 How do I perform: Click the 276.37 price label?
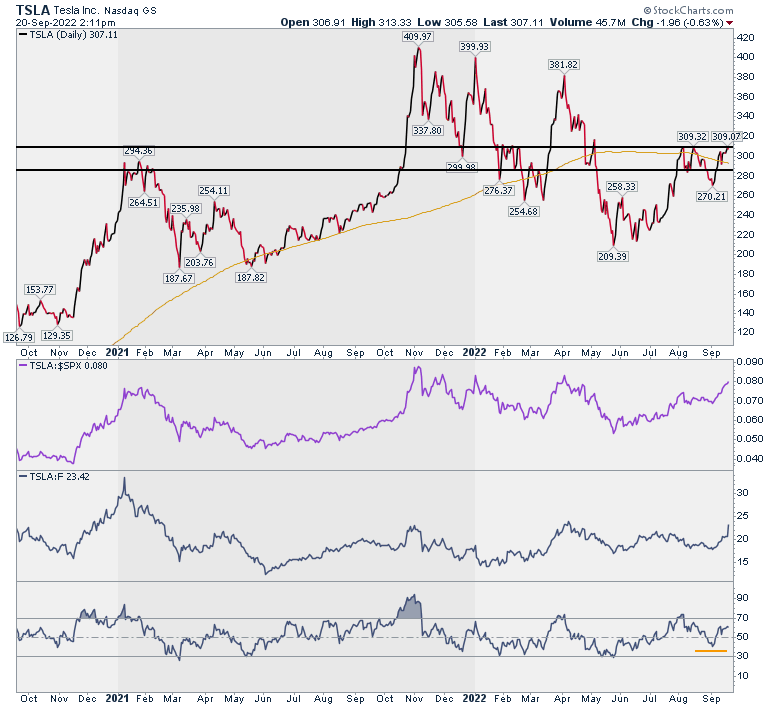pyautogui.click(x=498, y=191)
